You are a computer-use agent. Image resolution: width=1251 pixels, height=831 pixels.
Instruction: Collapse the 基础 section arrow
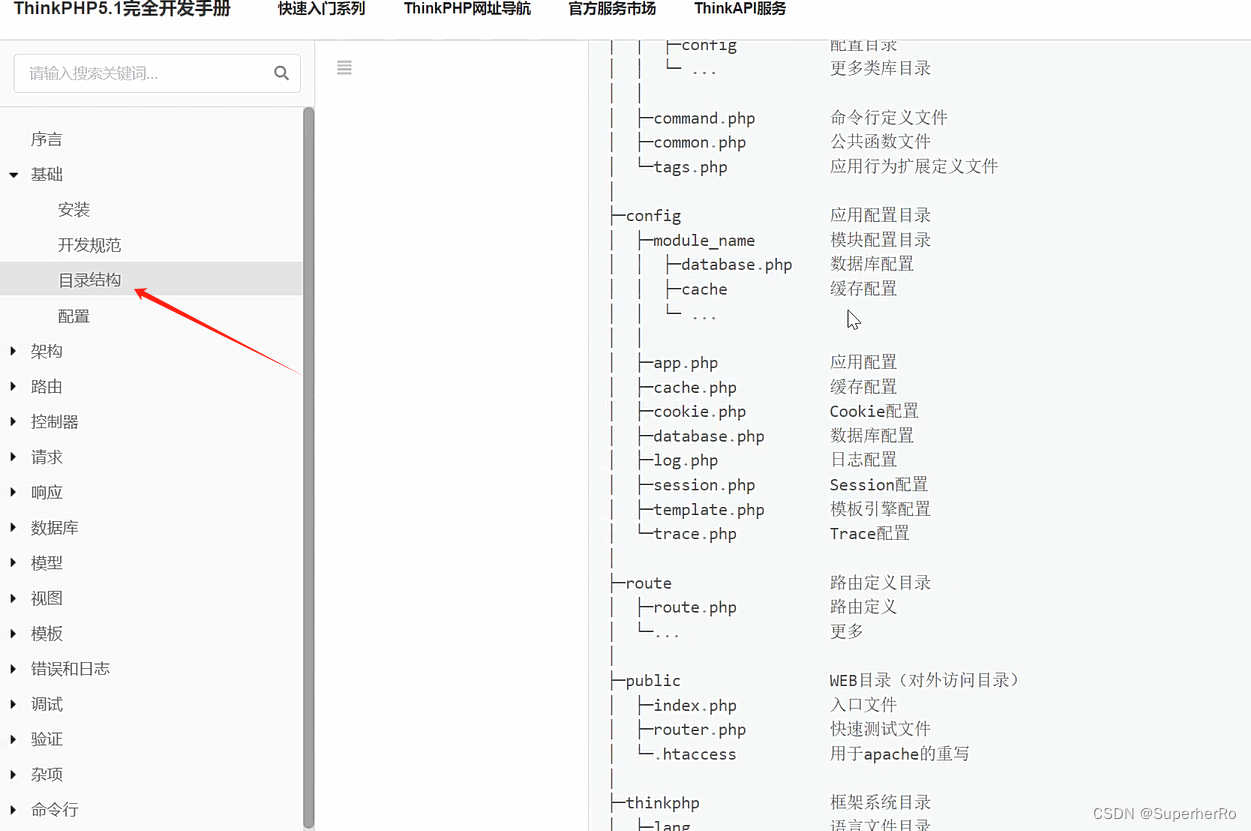[x=14, y=175]
